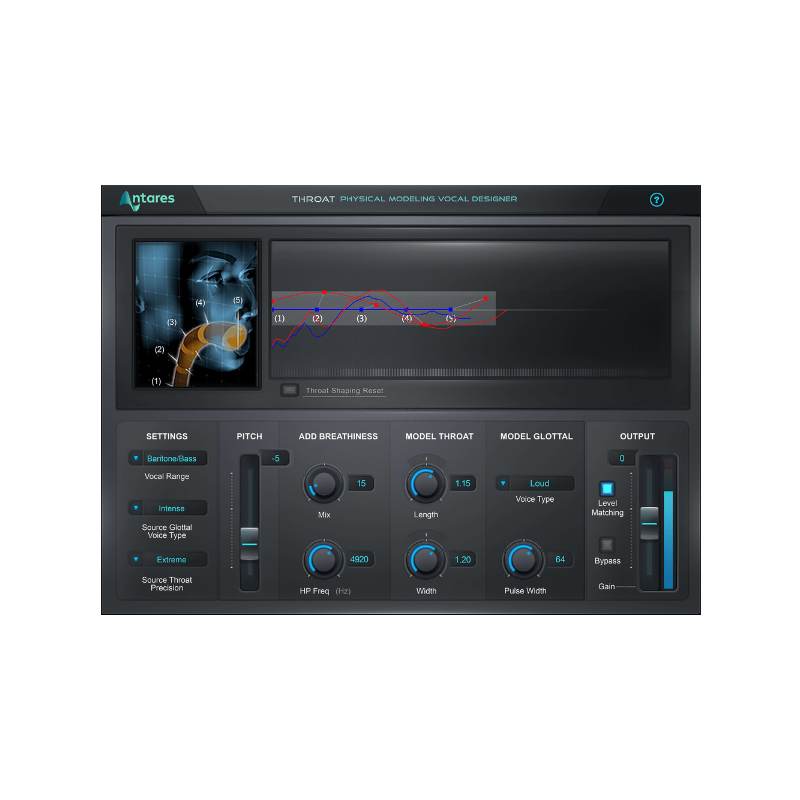Click the THROAT plugin title text
This screenshot has height=800, width=800.
tap(313, 199)
